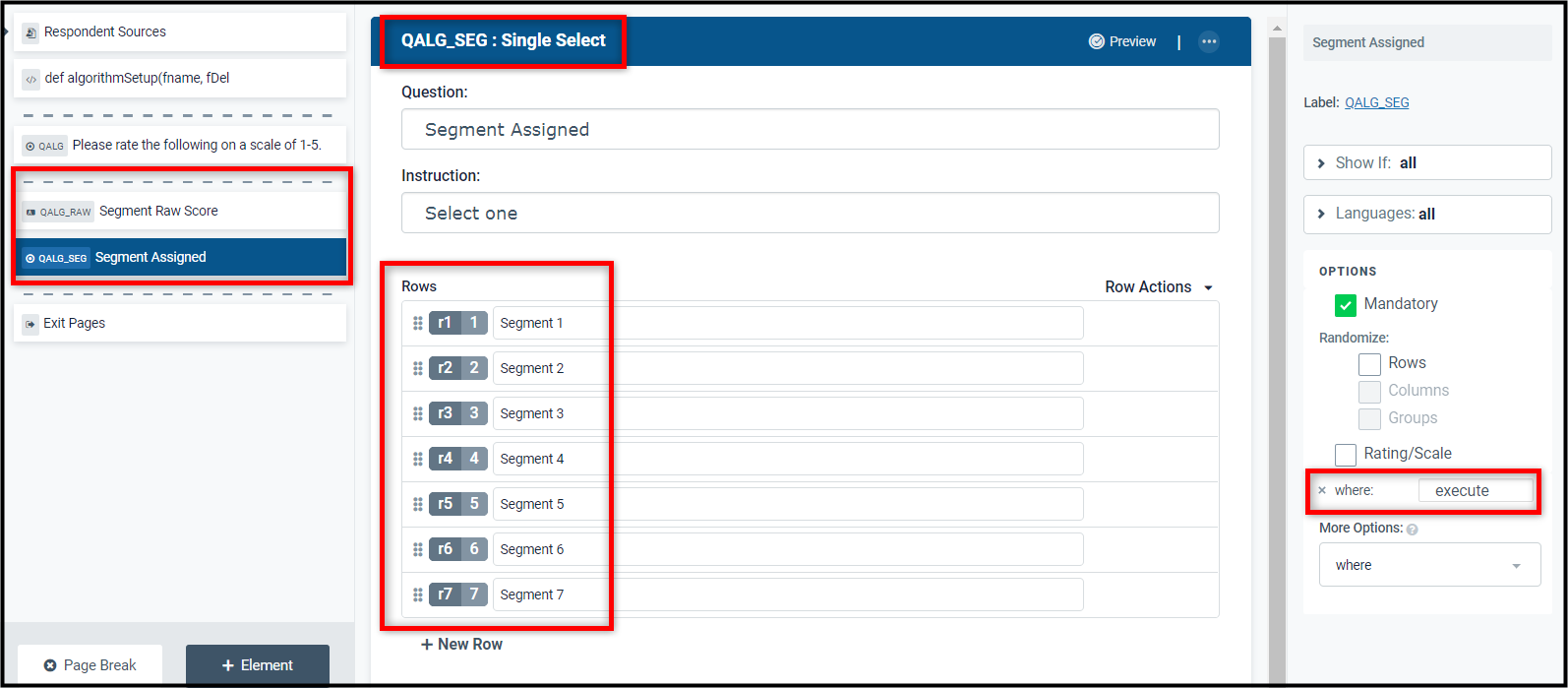The image size is (1568, 688).
Task: Select the Segment Assigned element in sidebar
Action: pyautogui.click(x=180, y=258)
